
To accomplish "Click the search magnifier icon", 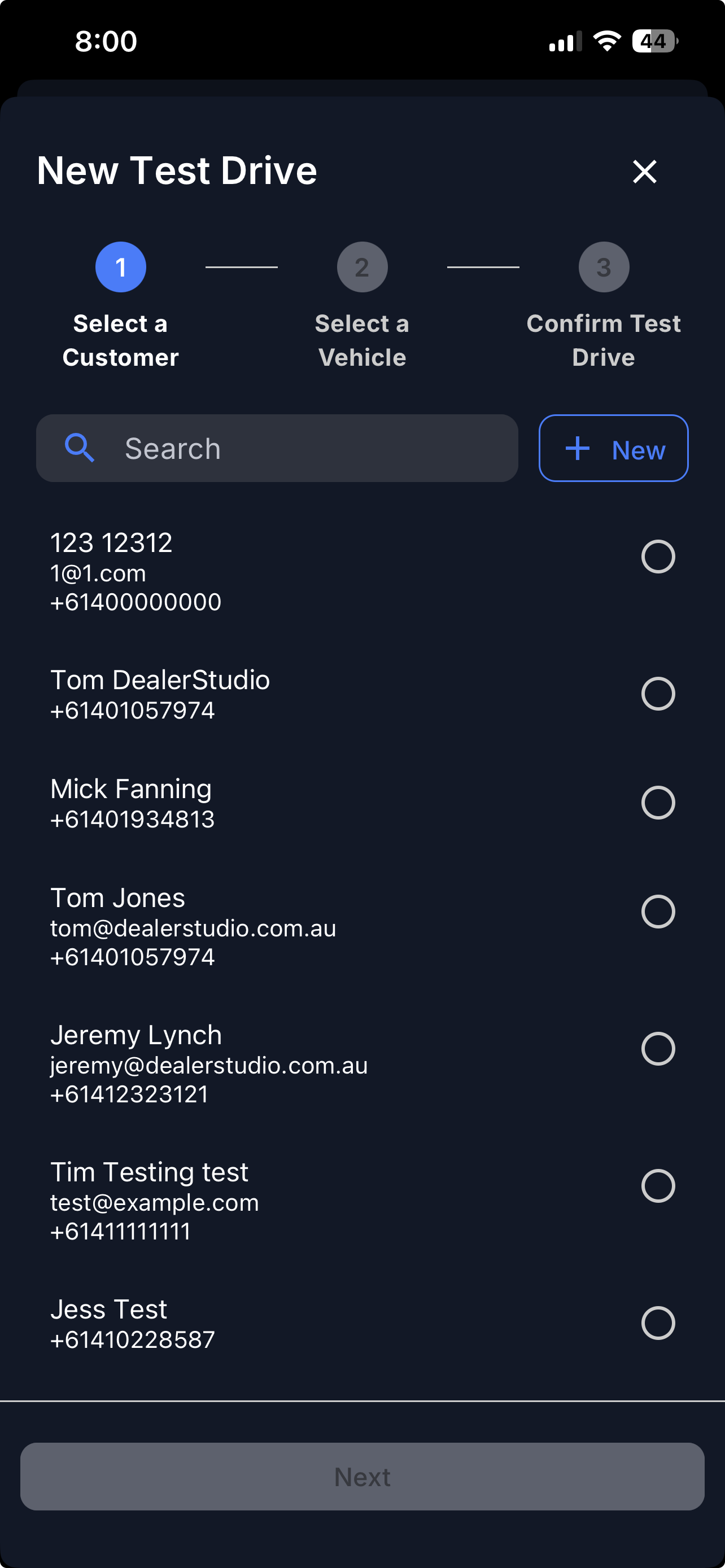I will [80, 449].
